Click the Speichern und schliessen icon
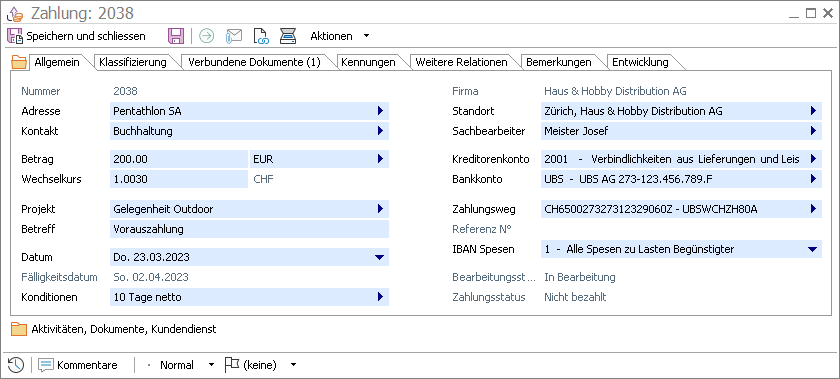The image size is (840, 379). click(x=15, y=36)
